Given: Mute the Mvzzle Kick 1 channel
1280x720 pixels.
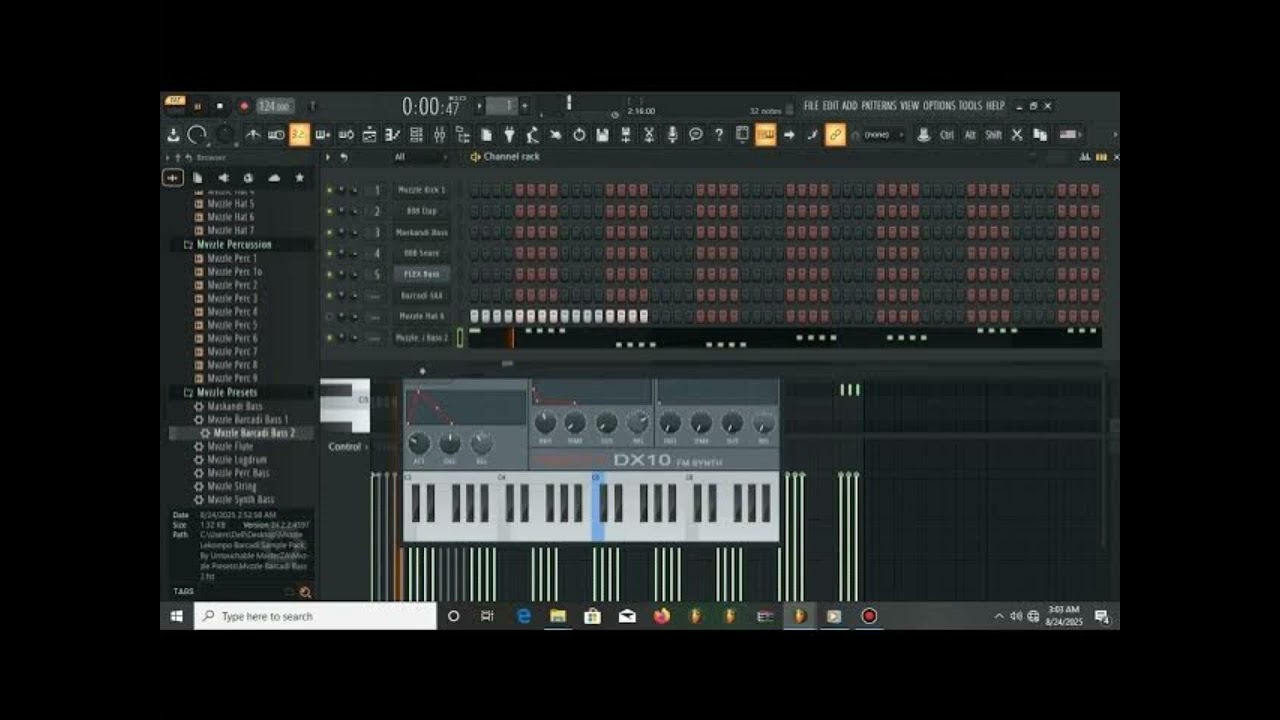Looking at the screenshot, I should click(329, 189).
